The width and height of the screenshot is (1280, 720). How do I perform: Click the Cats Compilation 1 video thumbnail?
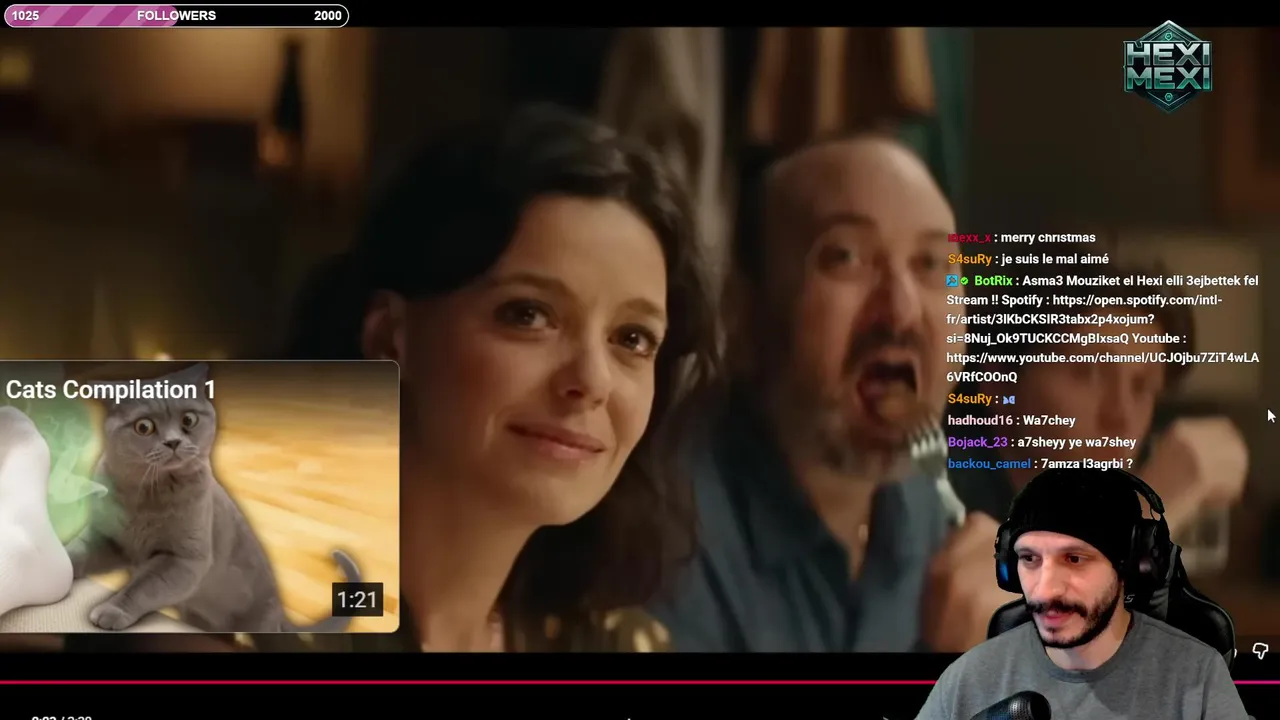tap(199, 497)
